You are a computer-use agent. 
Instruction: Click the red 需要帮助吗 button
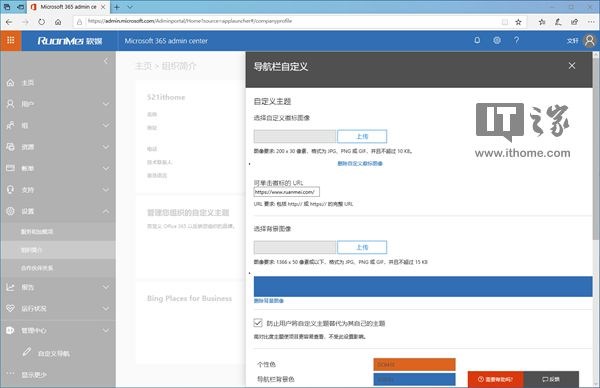click(x=496, y=379)
